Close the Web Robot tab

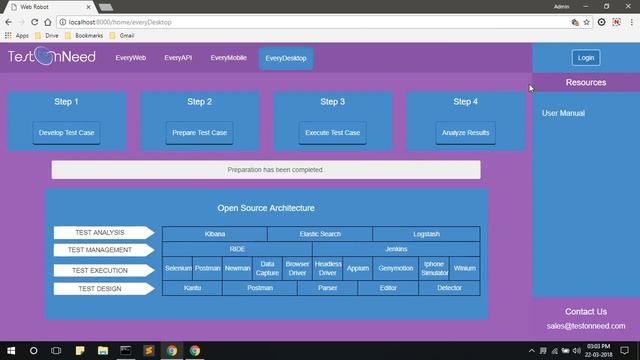click(89, 7)
